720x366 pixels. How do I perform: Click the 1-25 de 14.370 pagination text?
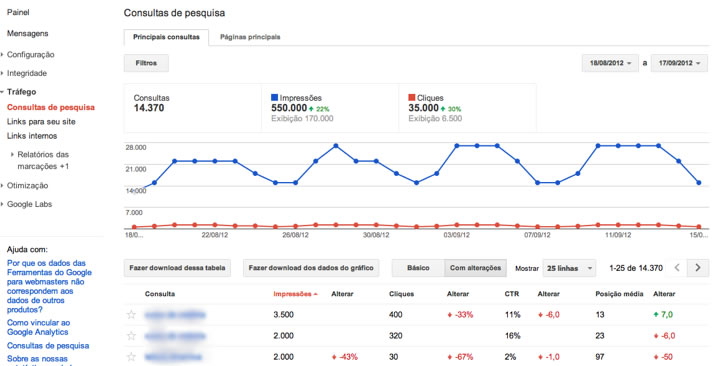636,268
